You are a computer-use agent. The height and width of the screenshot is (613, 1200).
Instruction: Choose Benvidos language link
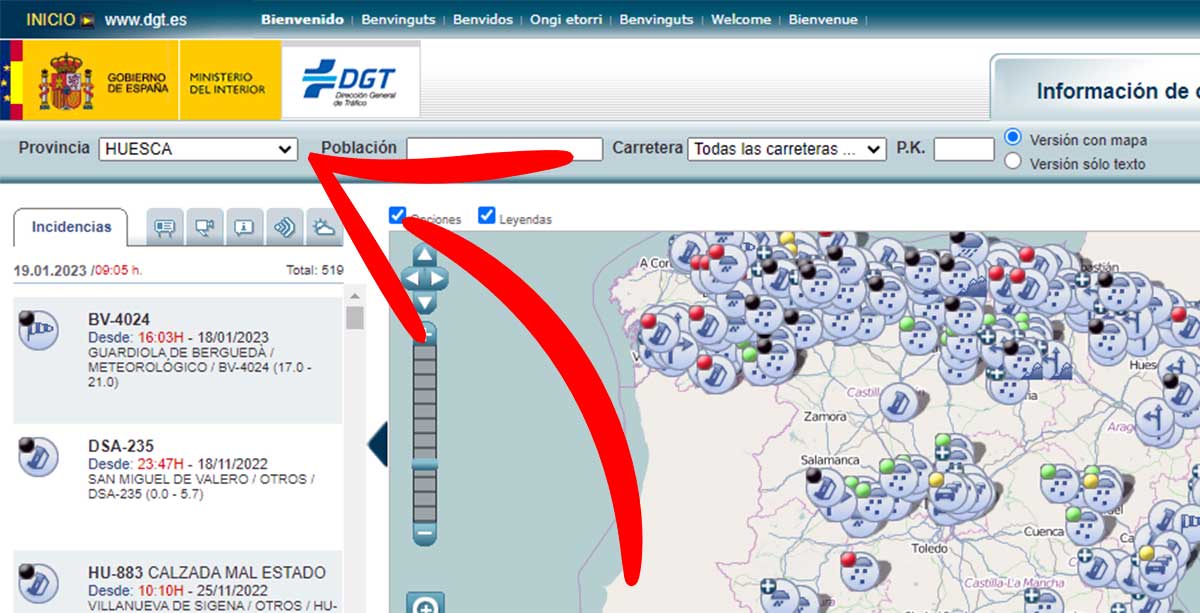[483, 19]
